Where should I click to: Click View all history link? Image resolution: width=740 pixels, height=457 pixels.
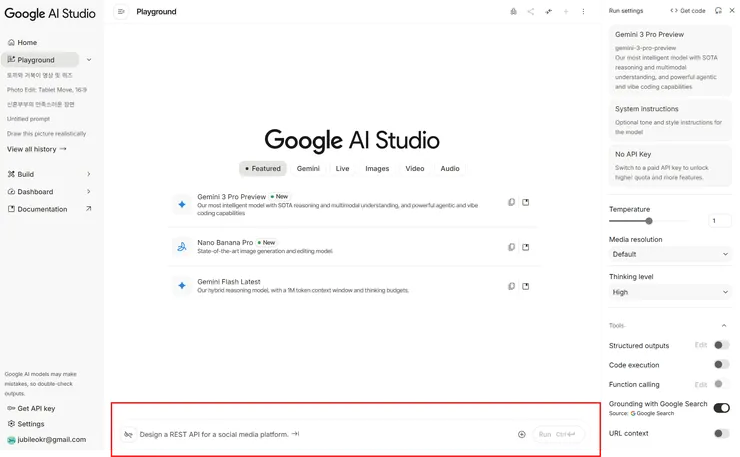coord(37,149)
